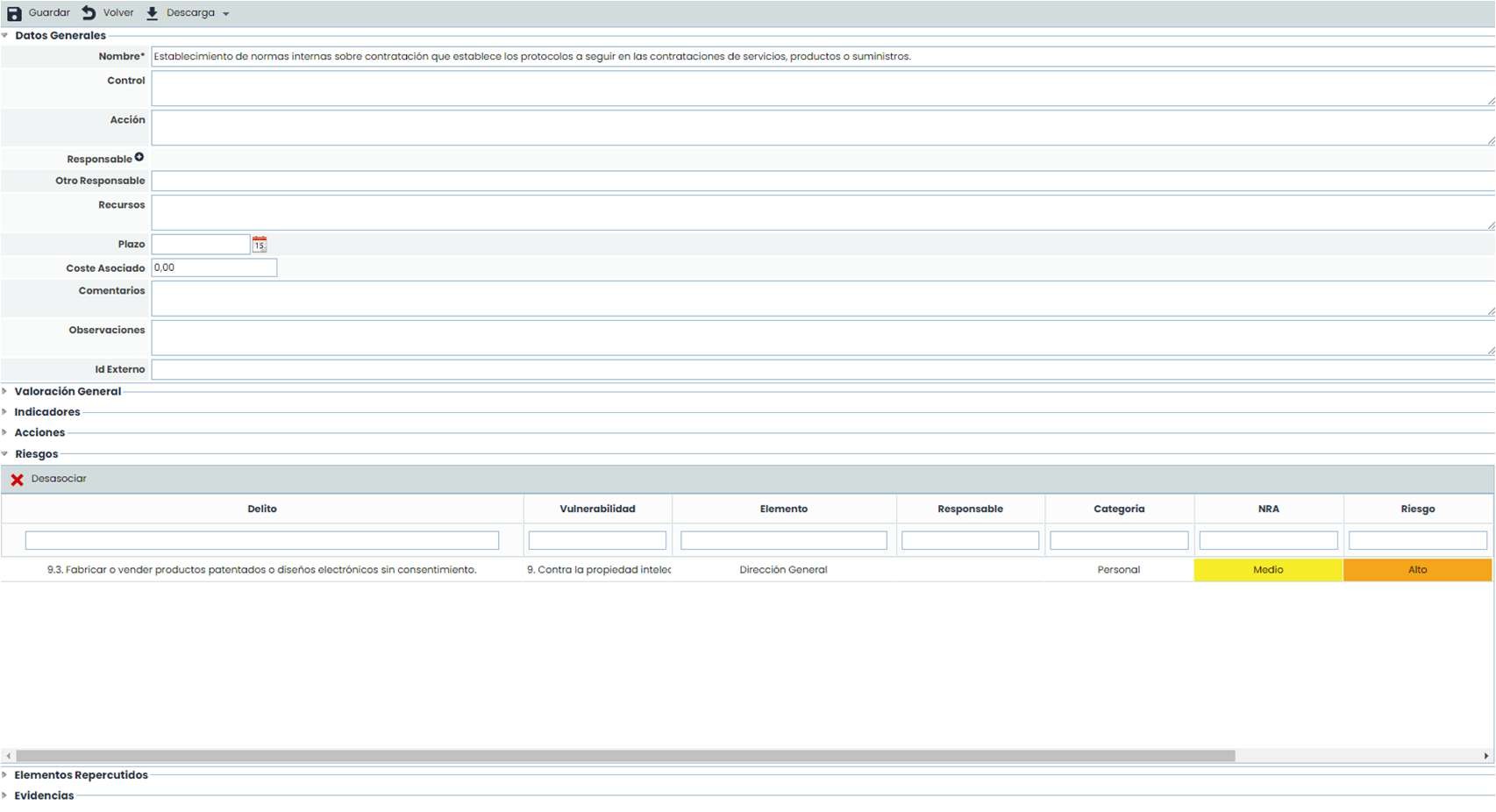1496x812 pixels.
Task: Focus the Coste Asociado input field
Action: 214,267
